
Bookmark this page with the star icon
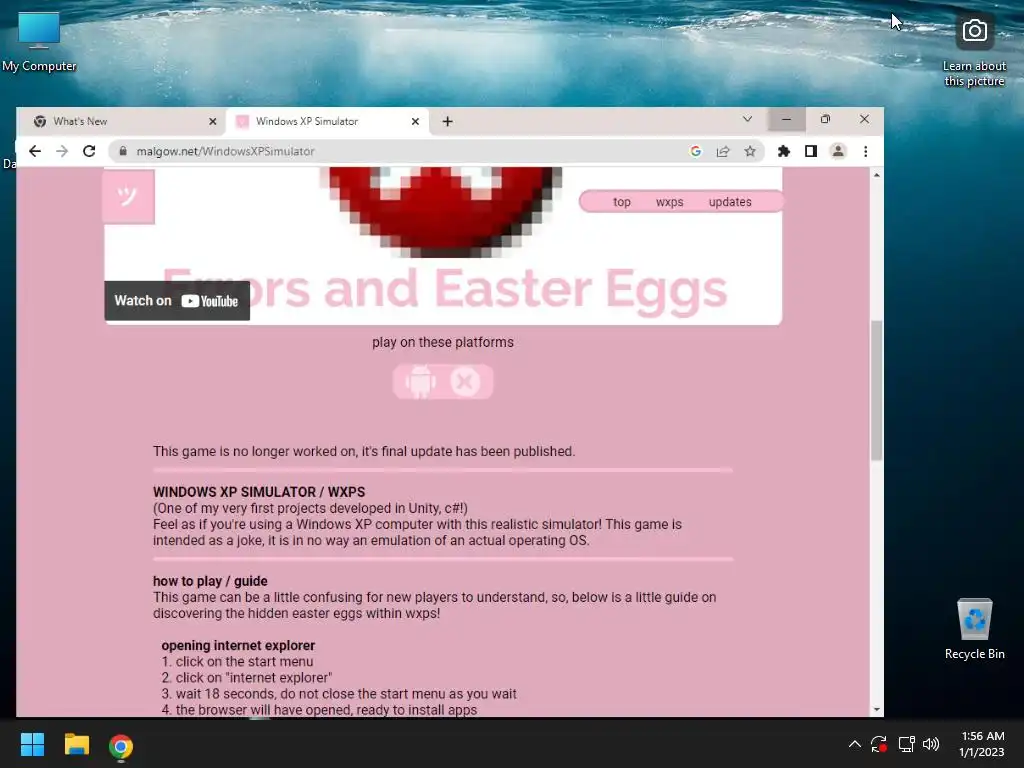(x=750, y=152)
